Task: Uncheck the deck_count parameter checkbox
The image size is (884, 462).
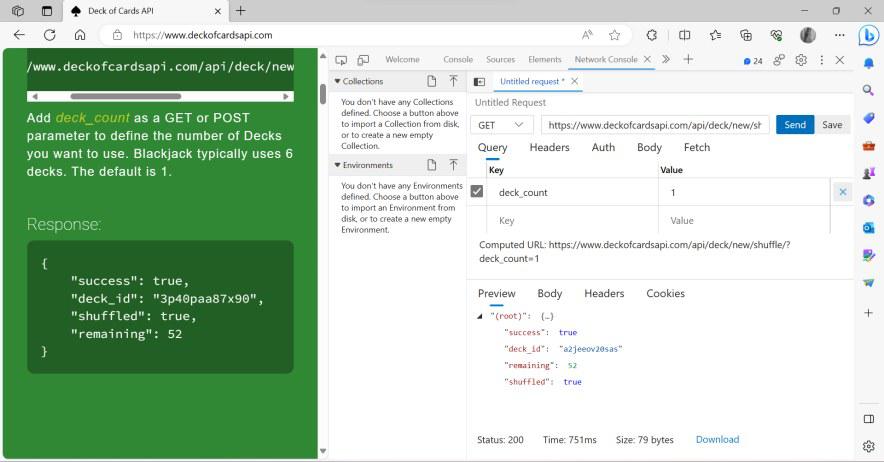Action: 477,192
